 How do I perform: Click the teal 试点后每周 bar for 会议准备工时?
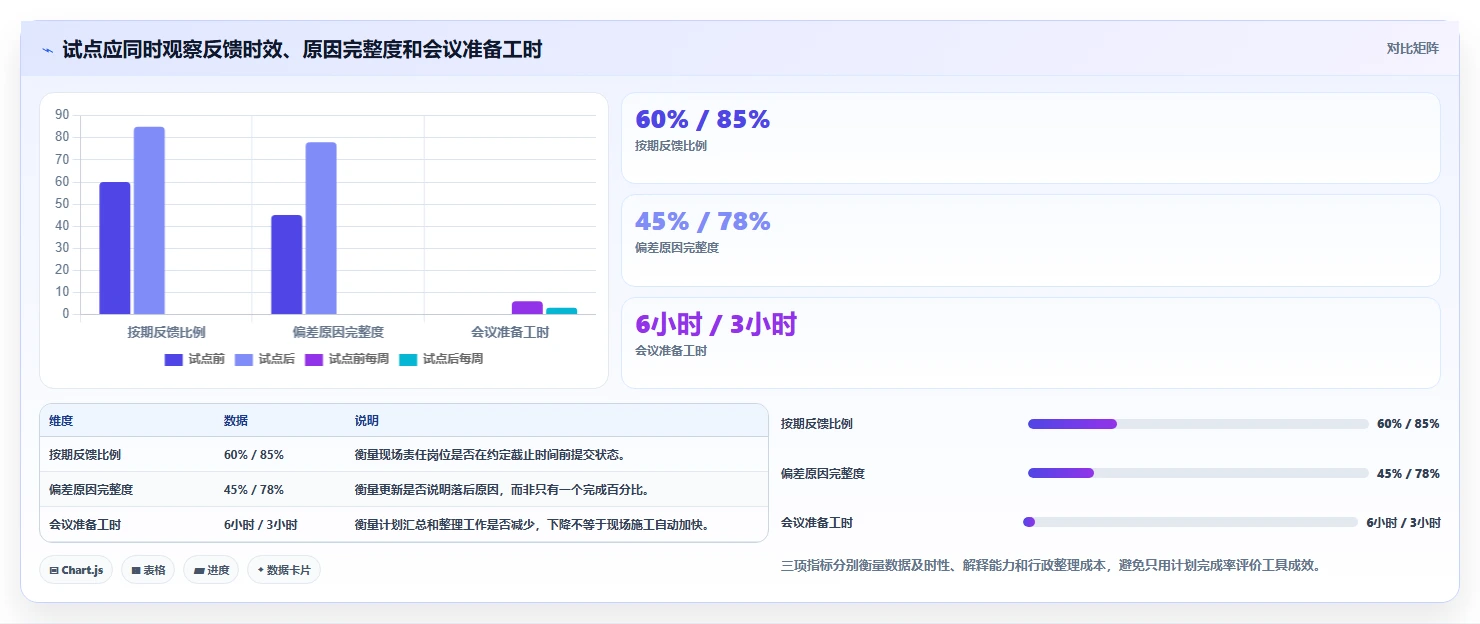tap(562, 311)
